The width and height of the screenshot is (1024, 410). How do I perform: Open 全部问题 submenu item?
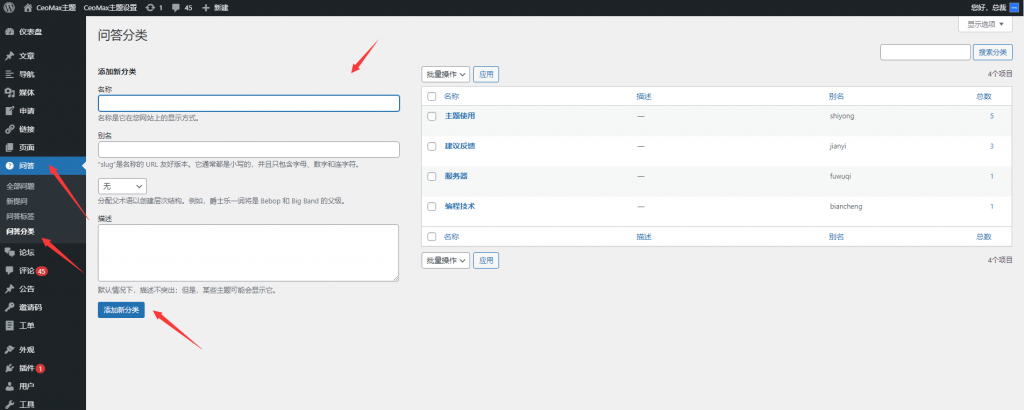coord(21,186)
